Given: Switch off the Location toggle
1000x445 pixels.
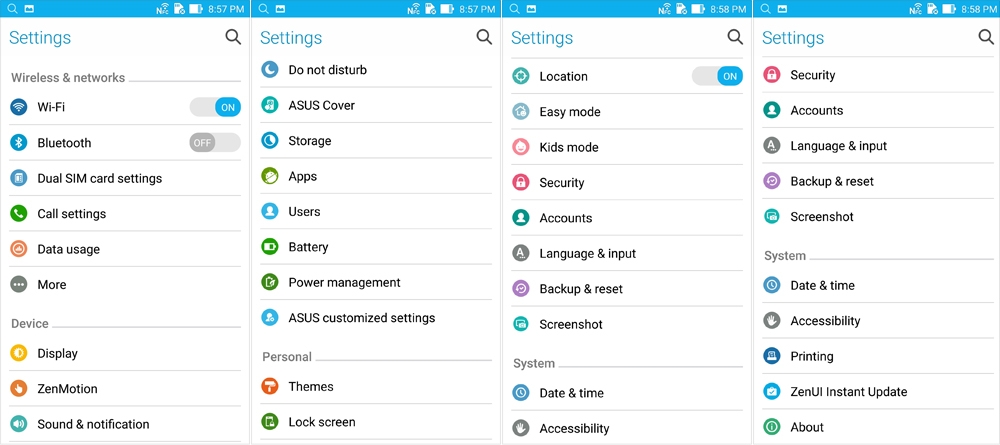Looking at the screenshot, I should coord(717,77).
